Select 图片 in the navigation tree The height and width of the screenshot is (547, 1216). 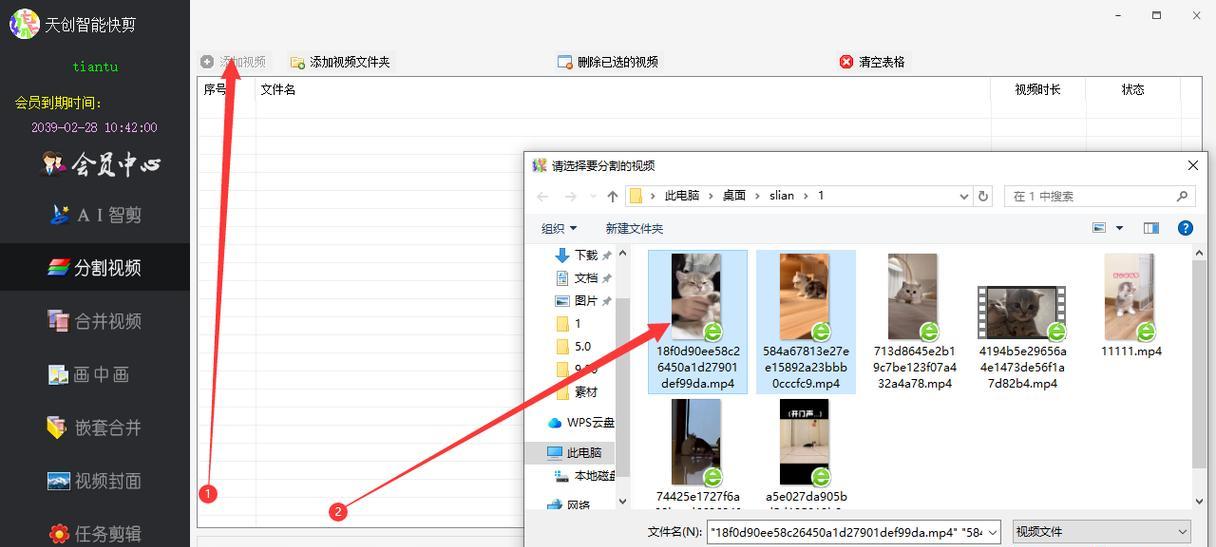tap(585, 301)
